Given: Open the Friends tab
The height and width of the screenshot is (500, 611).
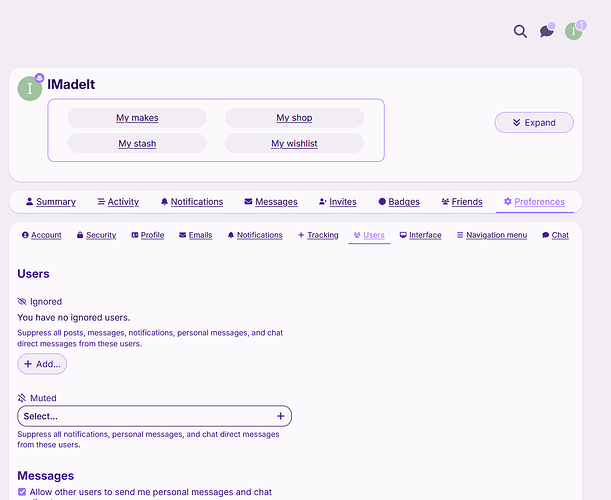Looking at the screenshot, I should pyautogui.click(x=462, y=202).
